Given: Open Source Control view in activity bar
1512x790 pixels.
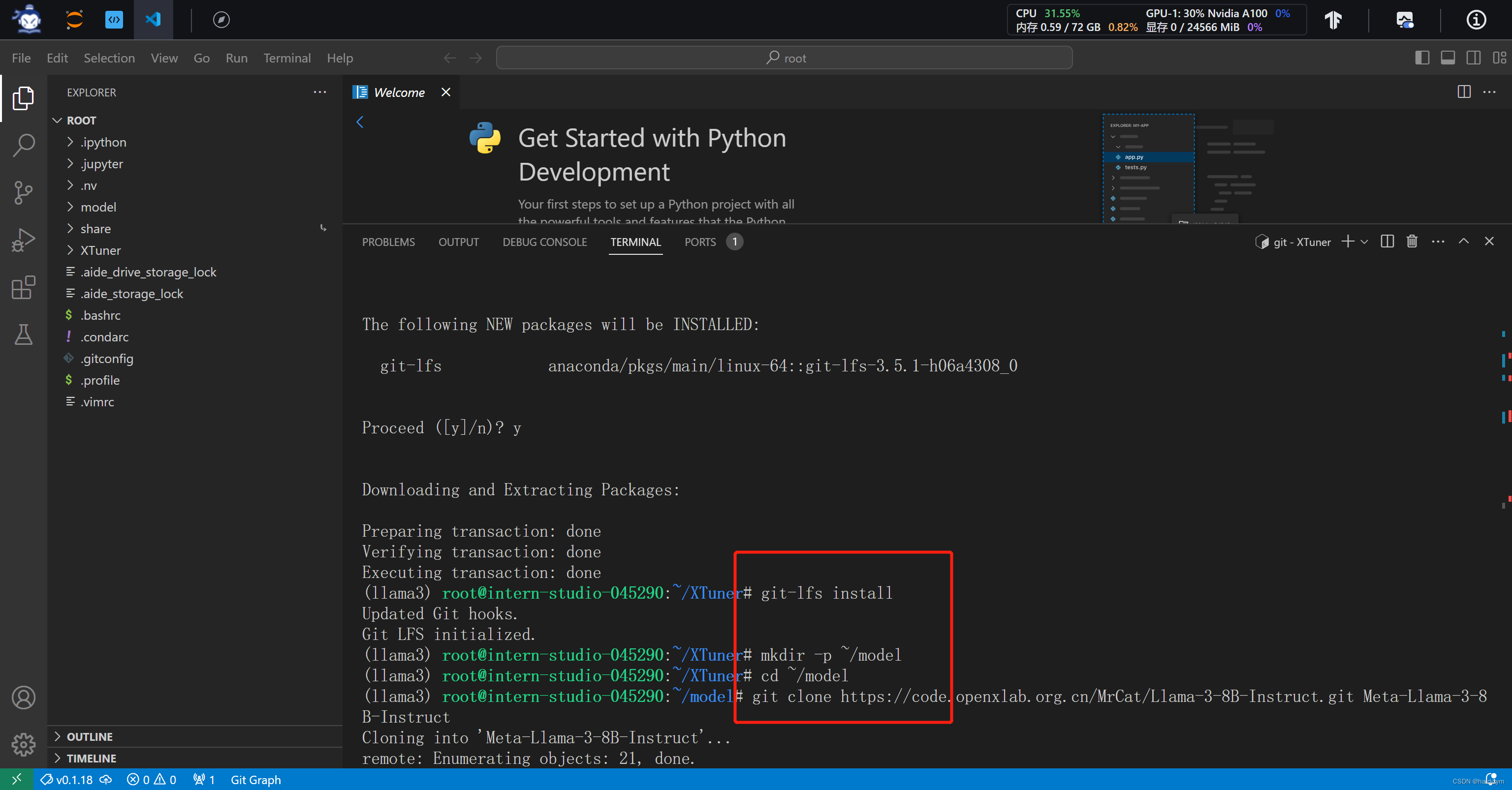Looking at the screenshot, I should pyautogui.click(x=24, y=192).
